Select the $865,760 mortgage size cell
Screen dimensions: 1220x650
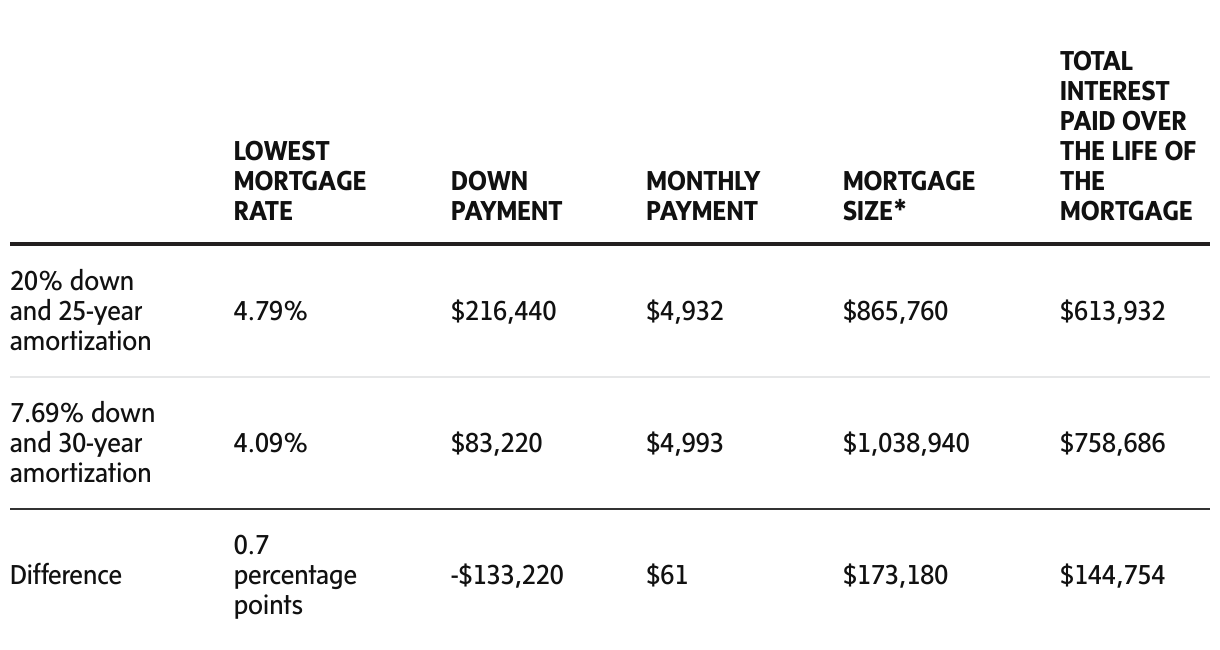pos(895,311)
